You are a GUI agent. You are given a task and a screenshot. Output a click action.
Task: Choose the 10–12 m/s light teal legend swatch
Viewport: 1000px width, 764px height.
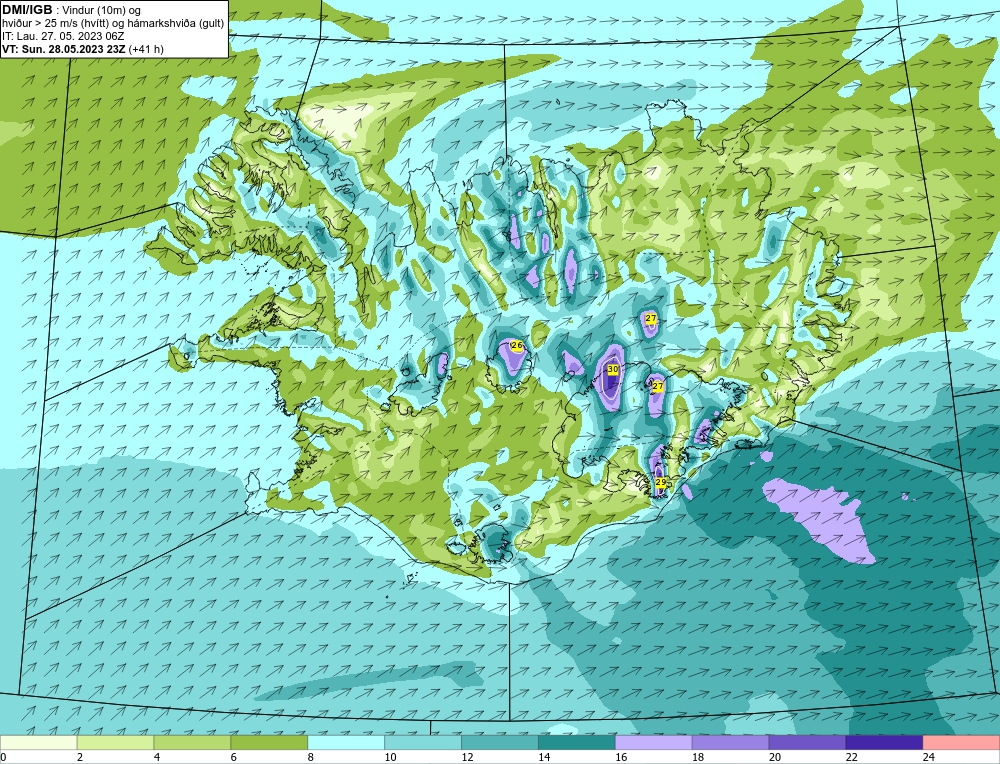click(423, 742)
